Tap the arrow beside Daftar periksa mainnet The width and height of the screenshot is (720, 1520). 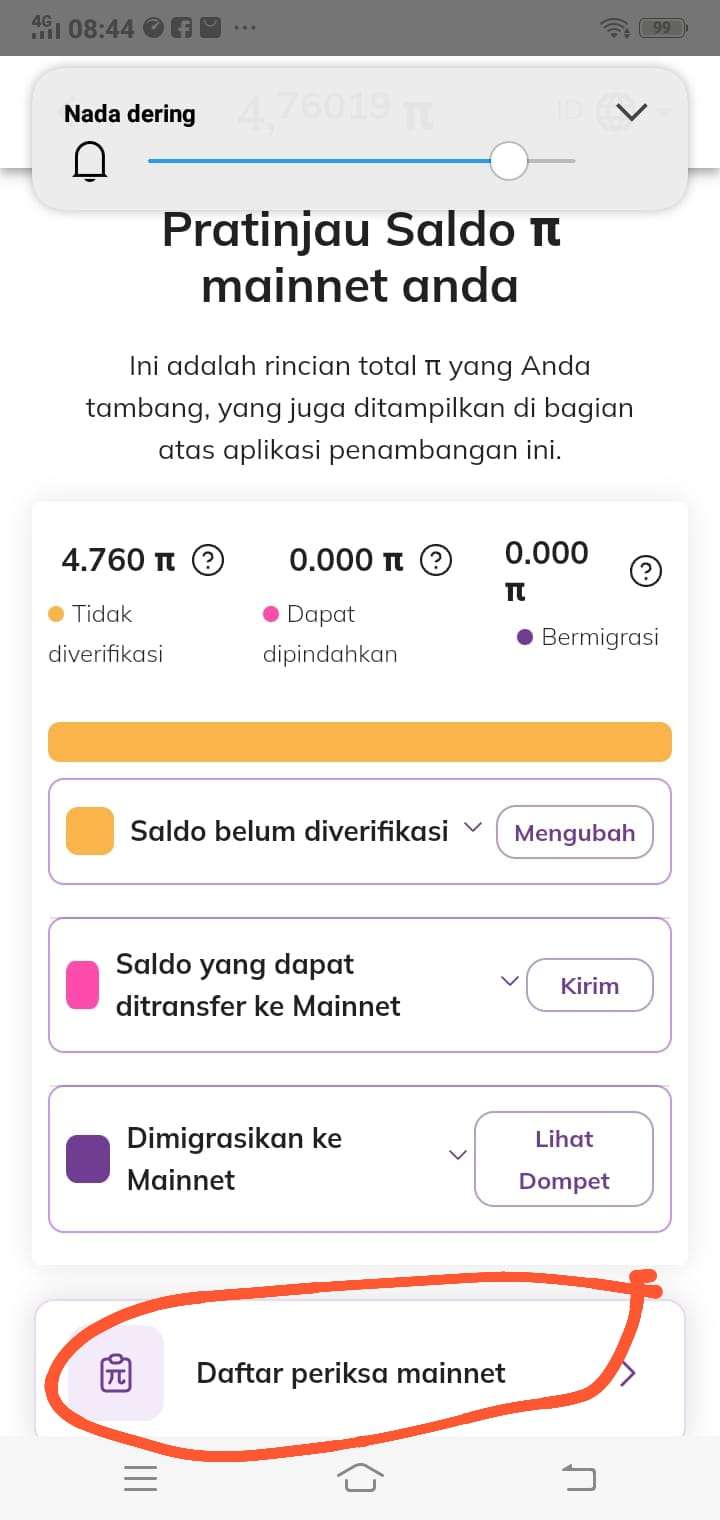628,1375
